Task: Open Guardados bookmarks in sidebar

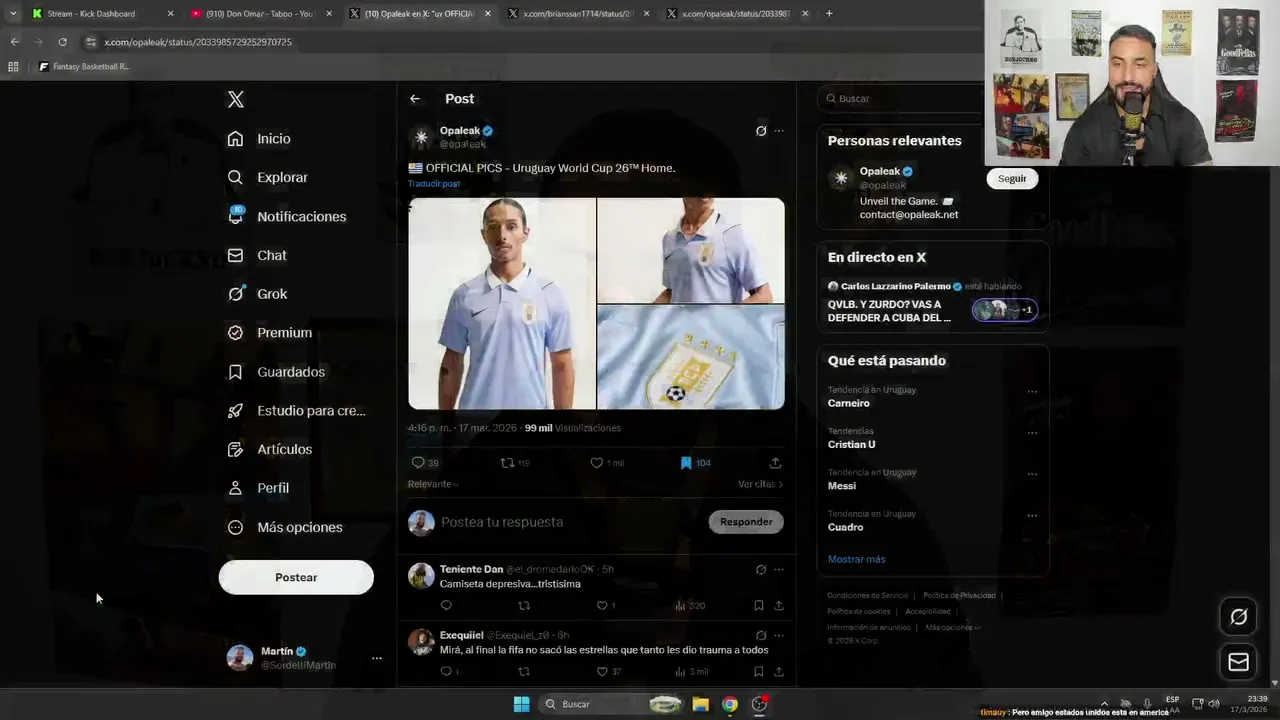Action: coord(277,372)
